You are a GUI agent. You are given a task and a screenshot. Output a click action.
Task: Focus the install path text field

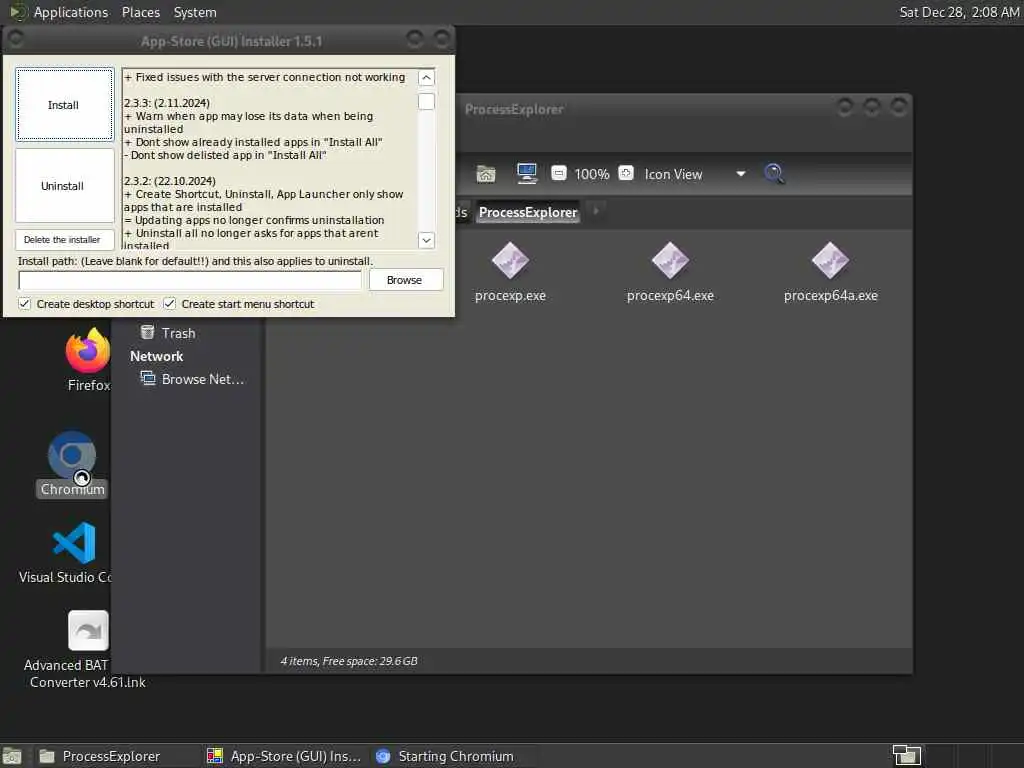[x=190, y=280]
